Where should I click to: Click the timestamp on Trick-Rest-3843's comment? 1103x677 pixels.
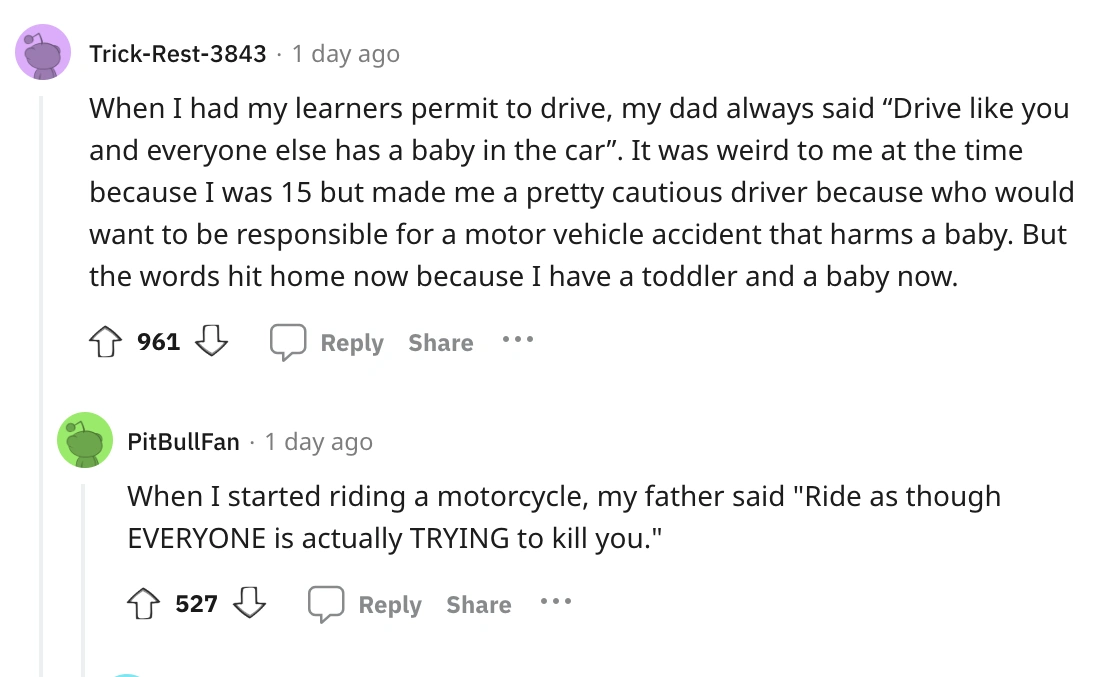(x=346, y=54)
